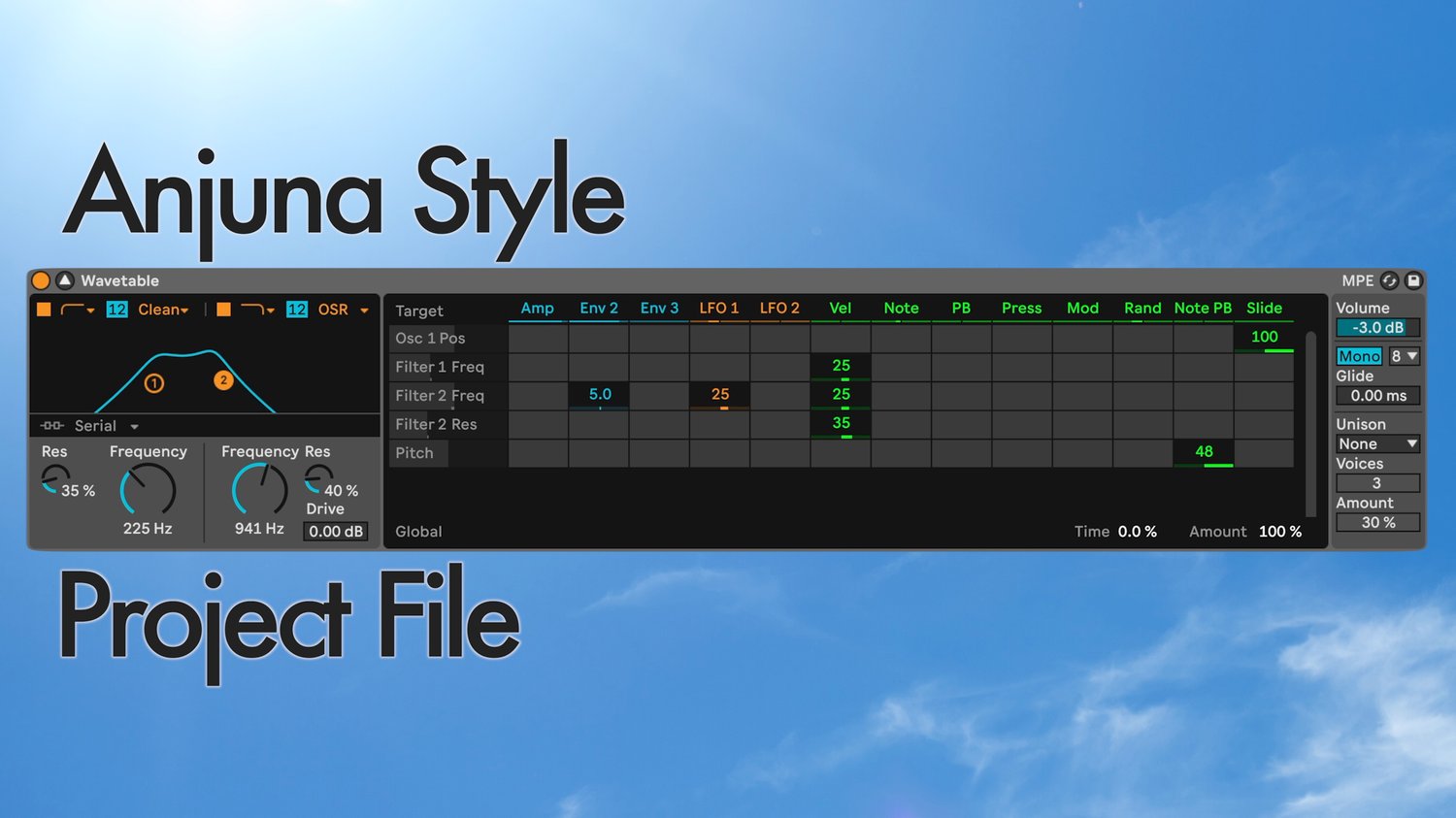This screenshot has width=1456, height=818.
Task: Click the Global Time 0.0 % value
Action: pos(1138,532)
